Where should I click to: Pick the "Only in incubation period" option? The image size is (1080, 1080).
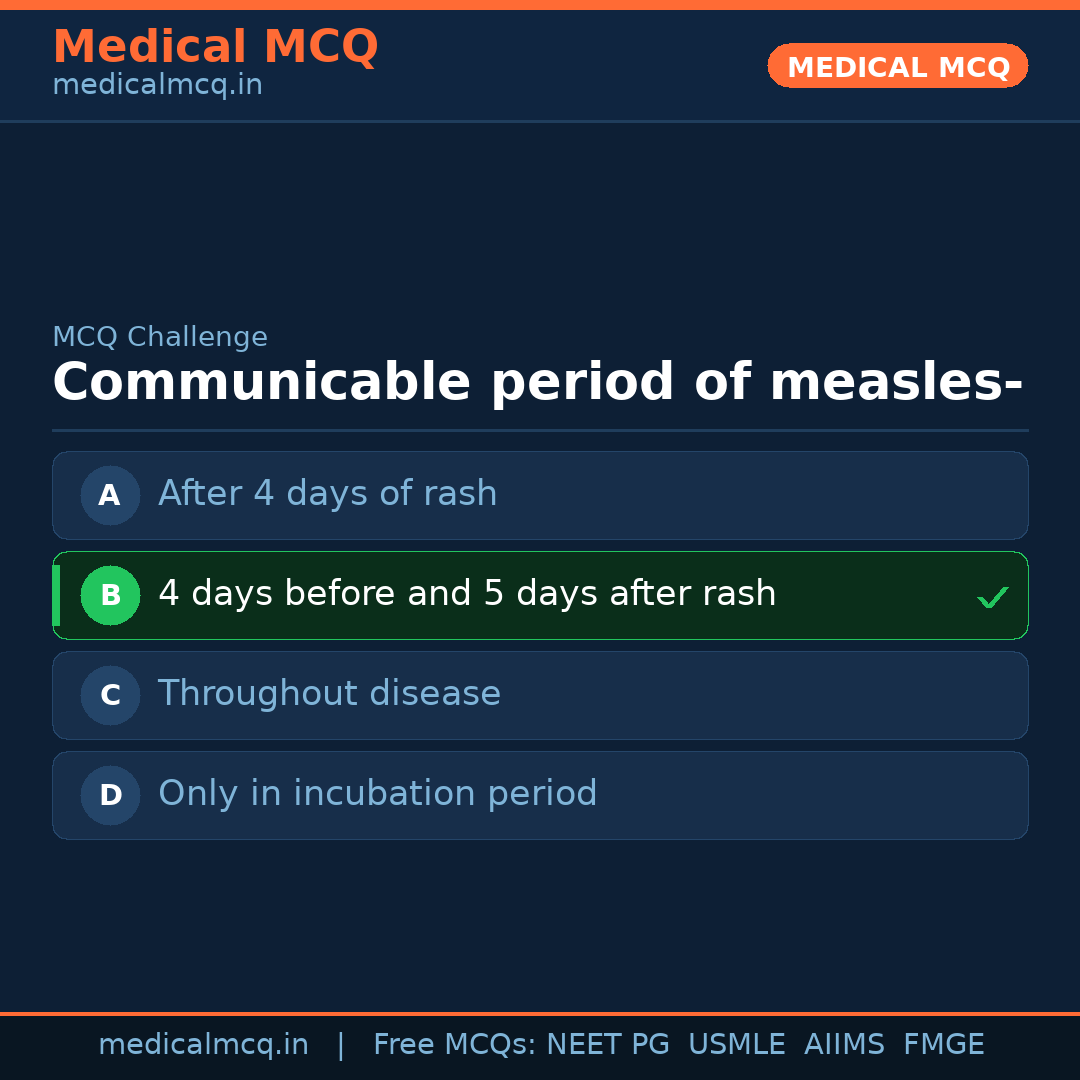pos(377,794)
